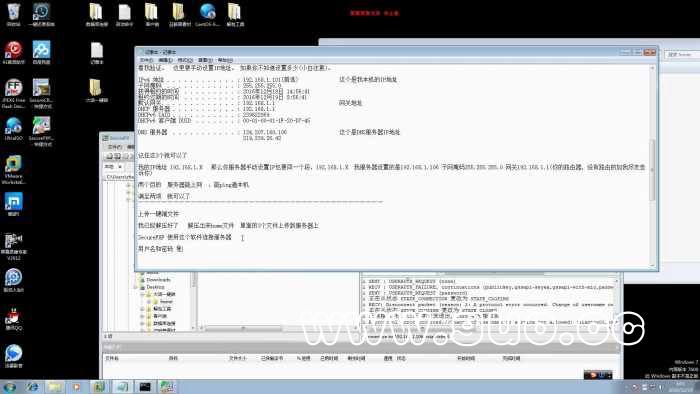Open the Maxthon browser desktop icon
The height and width of the screenshot is (394, 700).
13,204
